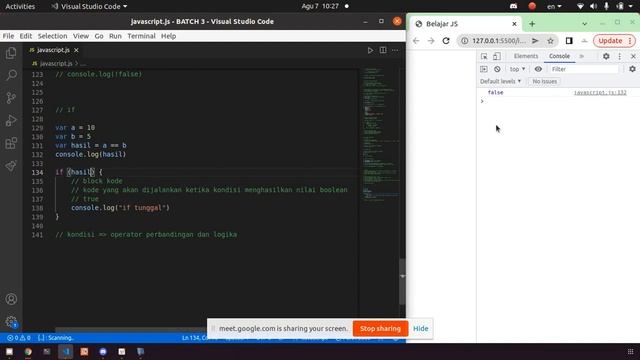Open the Run menu

click(115, 36)
